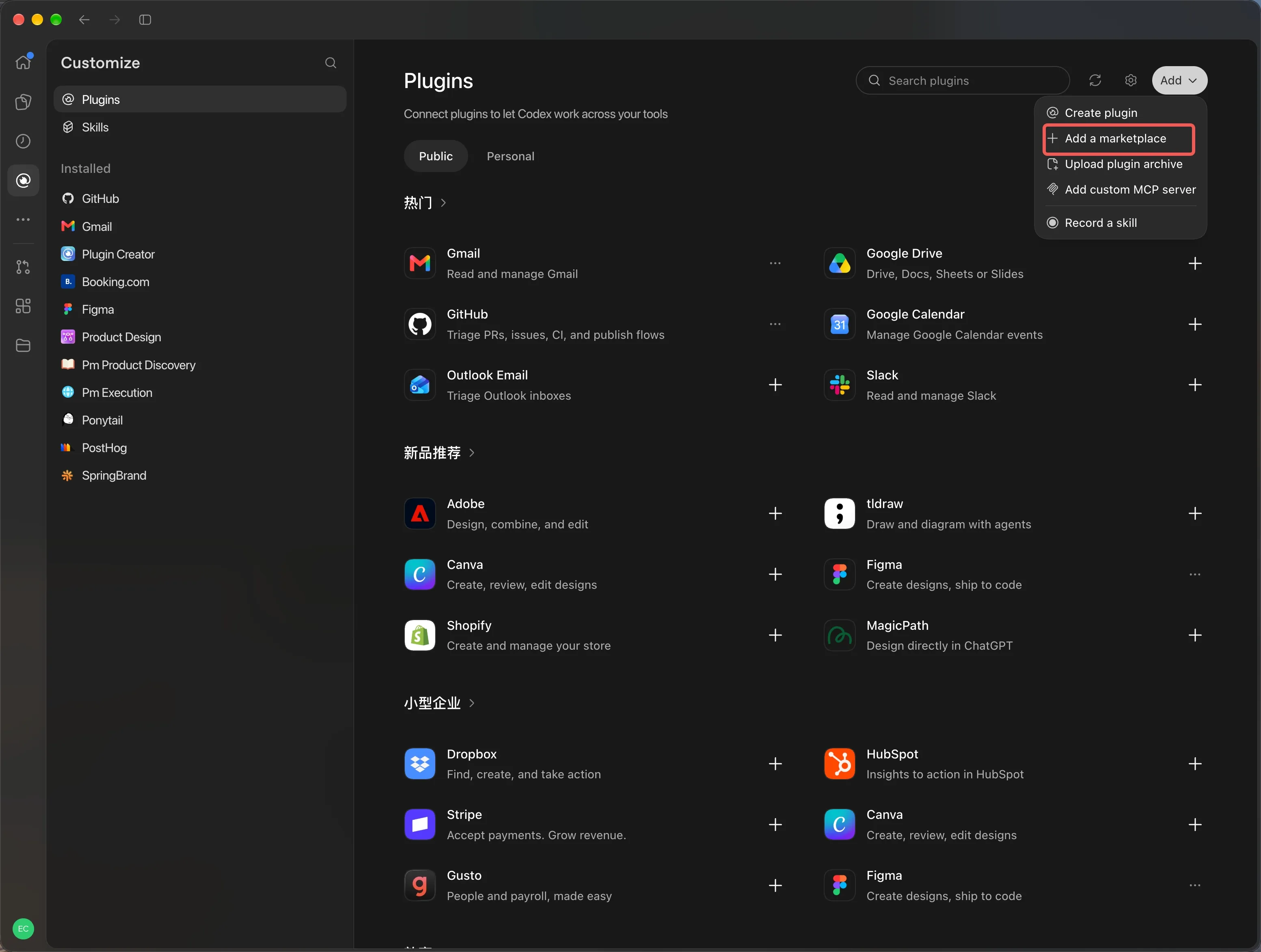Open the pull request branch icon in rail
1261x952 pixels.
[24, 267]
